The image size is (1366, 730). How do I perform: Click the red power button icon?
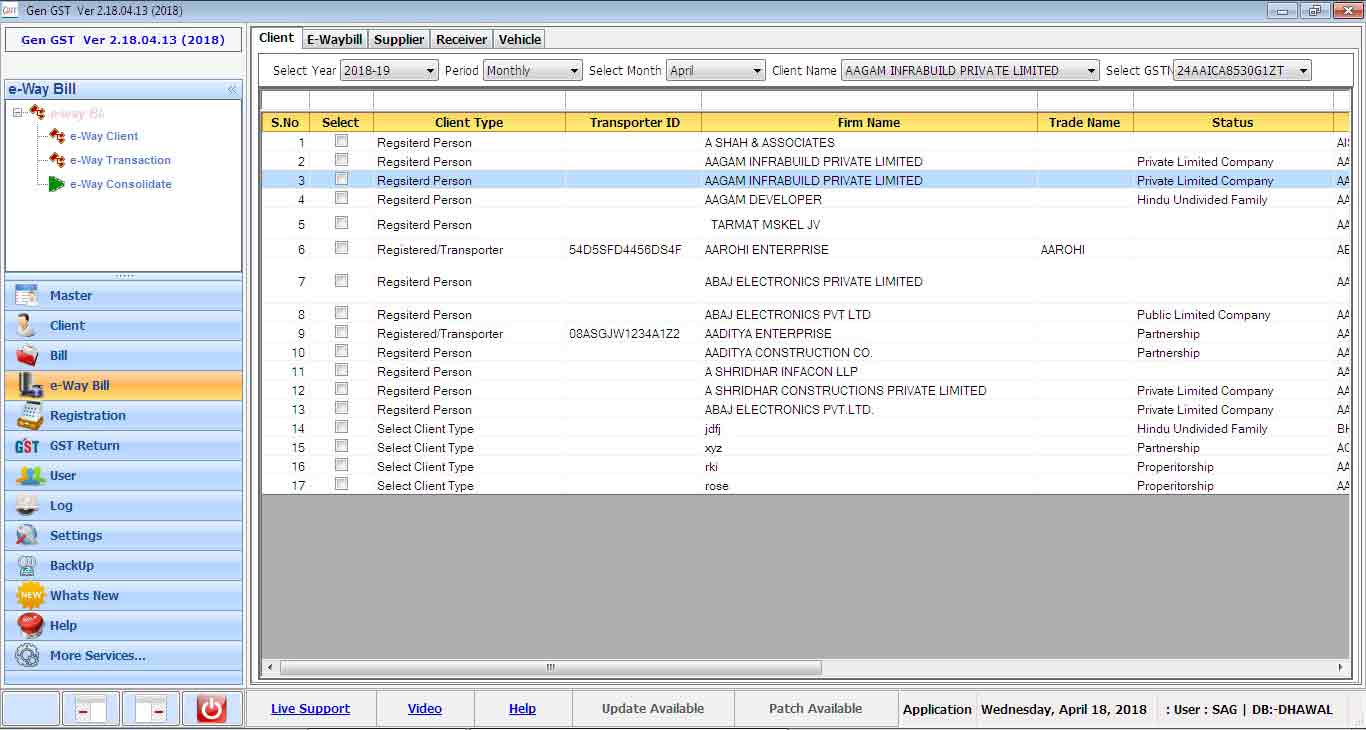[211, 709]
